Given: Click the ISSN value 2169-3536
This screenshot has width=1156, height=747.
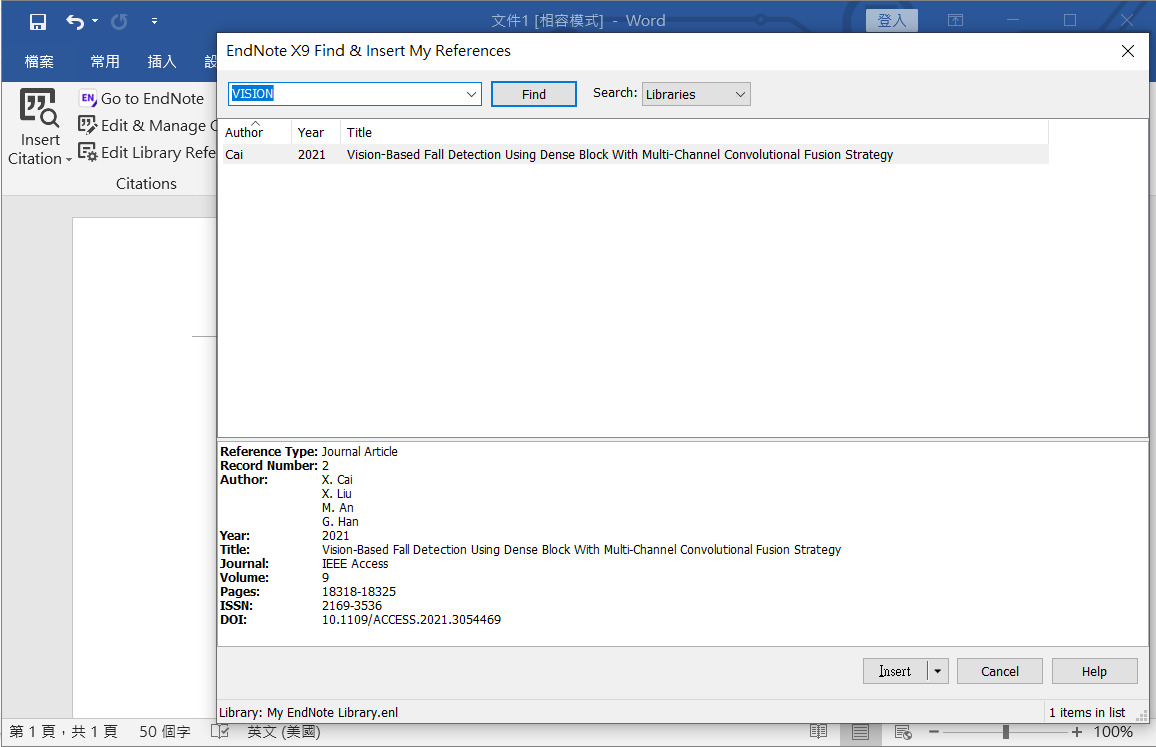Looking at the screenshot, I should pyautogui.click(x=352, y=606).
